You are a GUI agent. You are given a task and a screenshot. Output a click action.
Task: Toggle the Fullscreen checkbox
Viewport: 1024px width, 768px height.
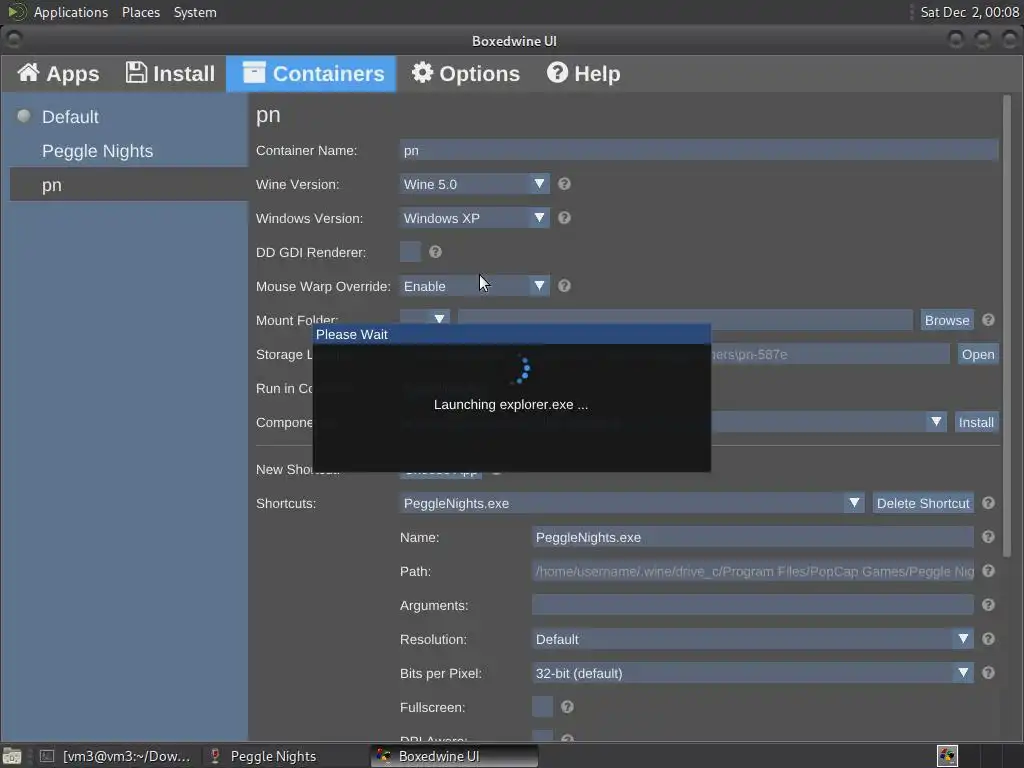[542, 707]
